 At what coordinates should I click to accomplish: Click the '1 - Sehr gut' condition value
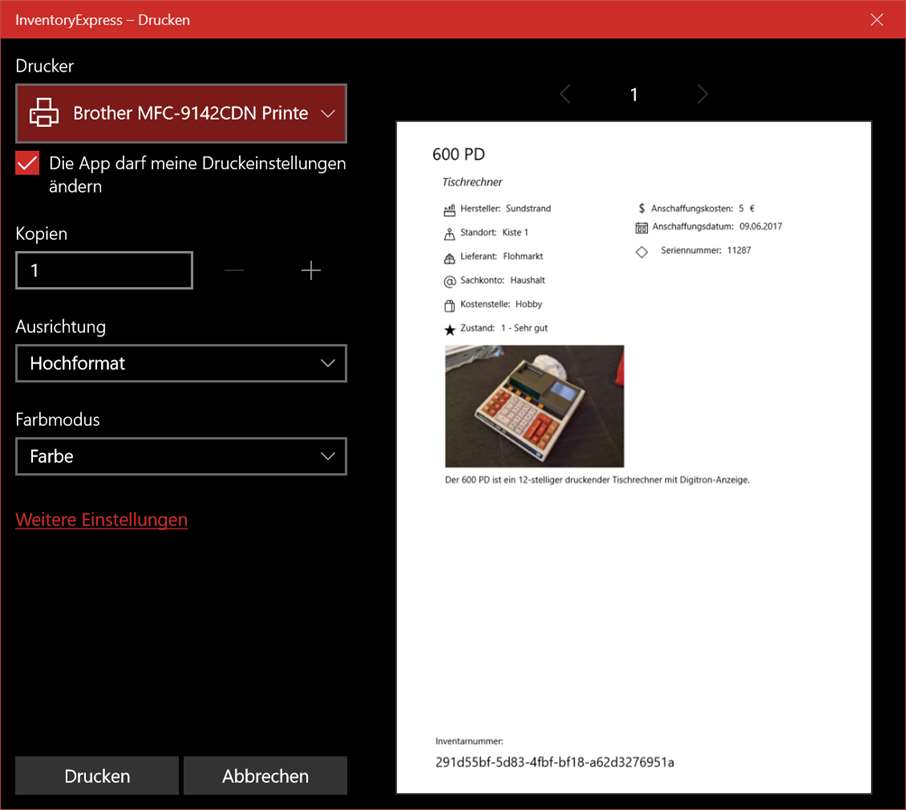click(524, 328)
